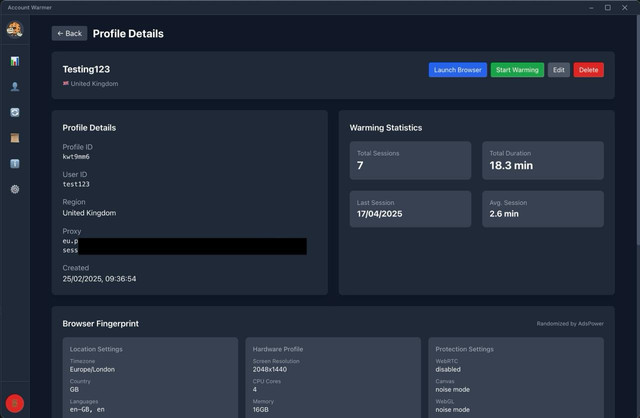This screenshot has height=418, width=640.
Task: Open the blue info sidebar icon
Action: pos(15,164)
